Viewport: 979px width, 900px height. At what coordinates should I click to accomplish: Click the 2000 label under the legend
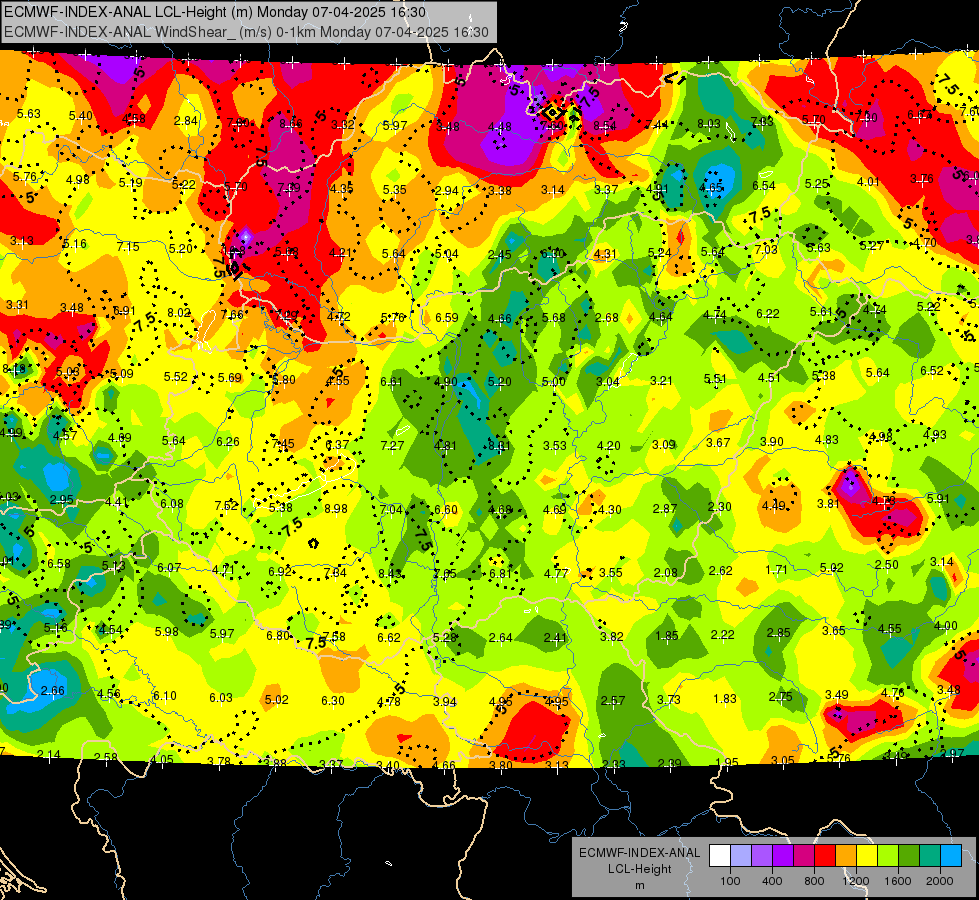tap(940, 881)
